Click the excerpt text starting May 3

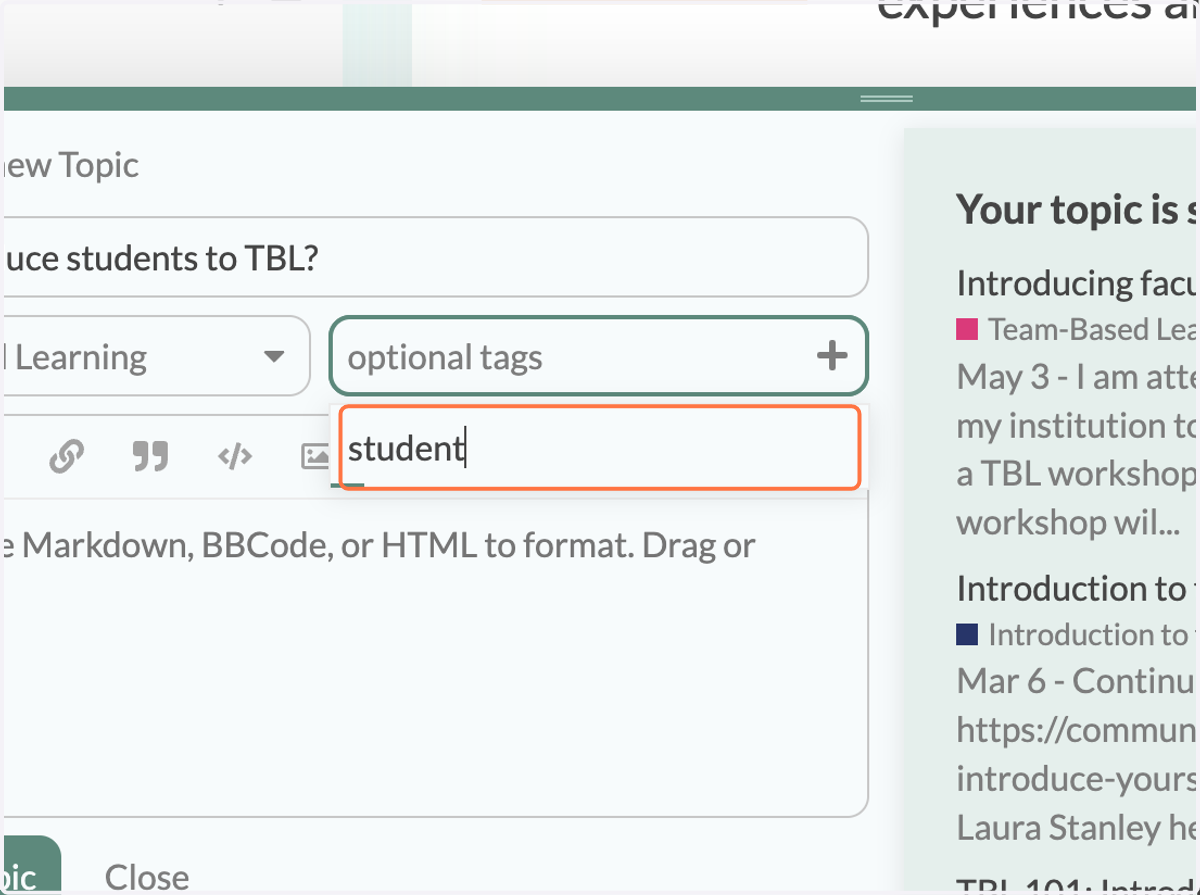tap(1078, 448)
